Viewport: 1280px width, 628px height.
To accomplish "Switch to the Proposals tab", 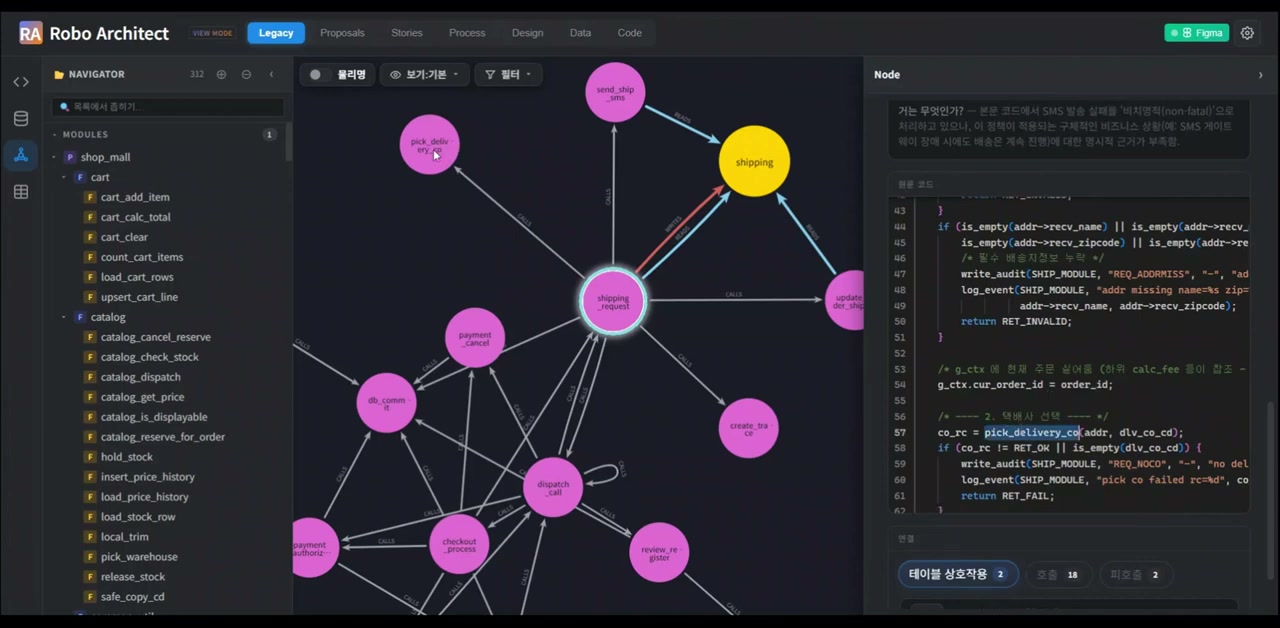I will click(x=342, y=33).
